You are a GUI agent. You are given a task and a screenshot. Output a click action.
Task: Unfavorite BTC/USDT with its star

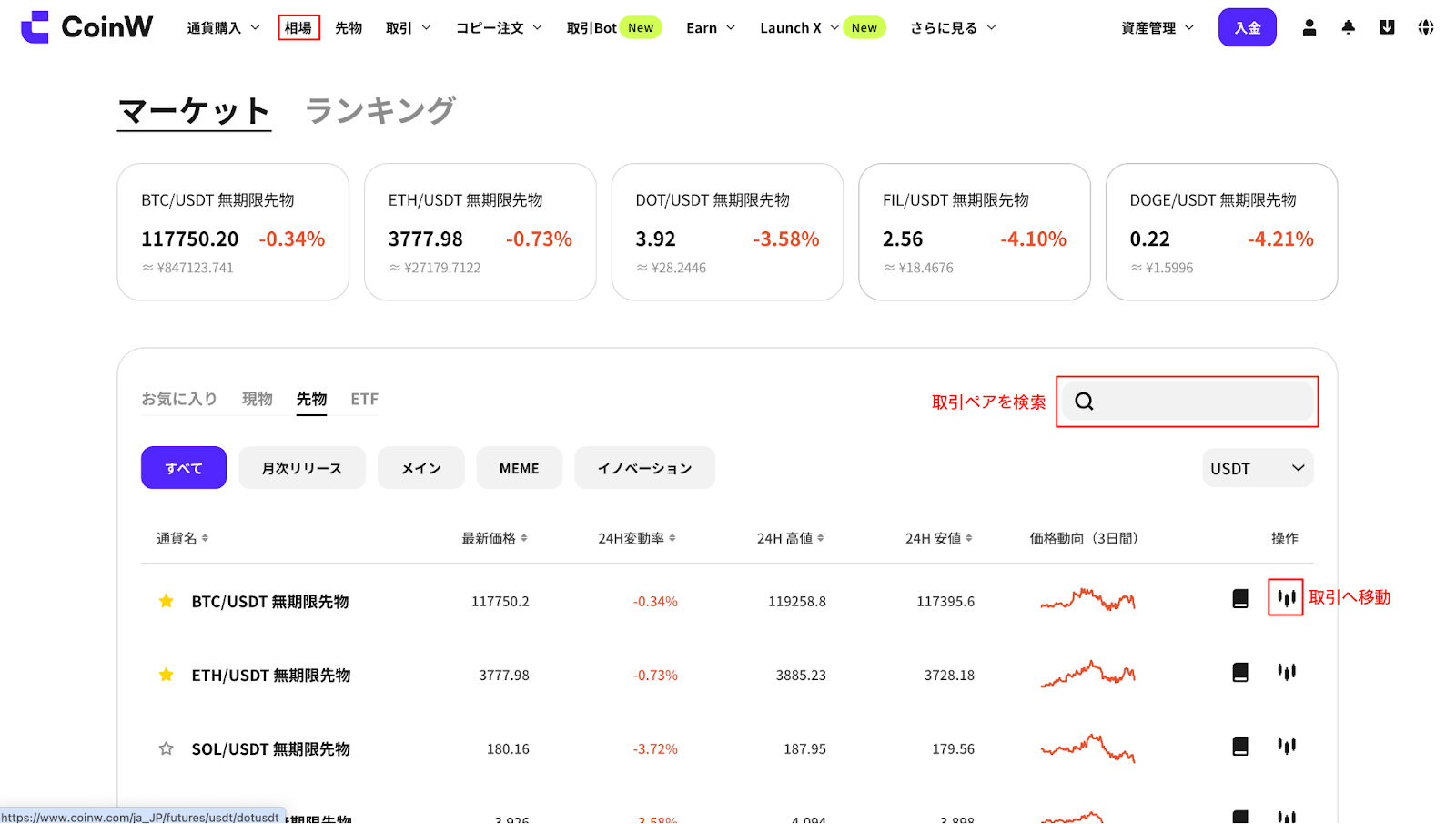(x=166, y=601)
